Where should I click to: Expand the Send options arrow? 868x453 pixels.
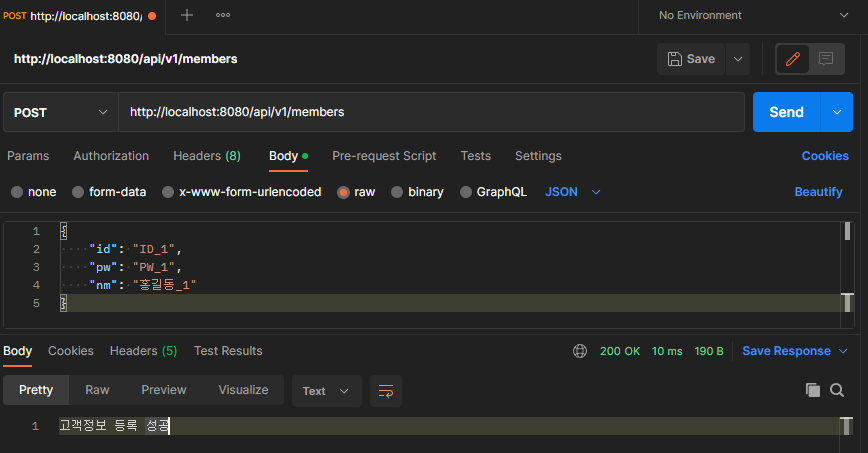(837, 112)
